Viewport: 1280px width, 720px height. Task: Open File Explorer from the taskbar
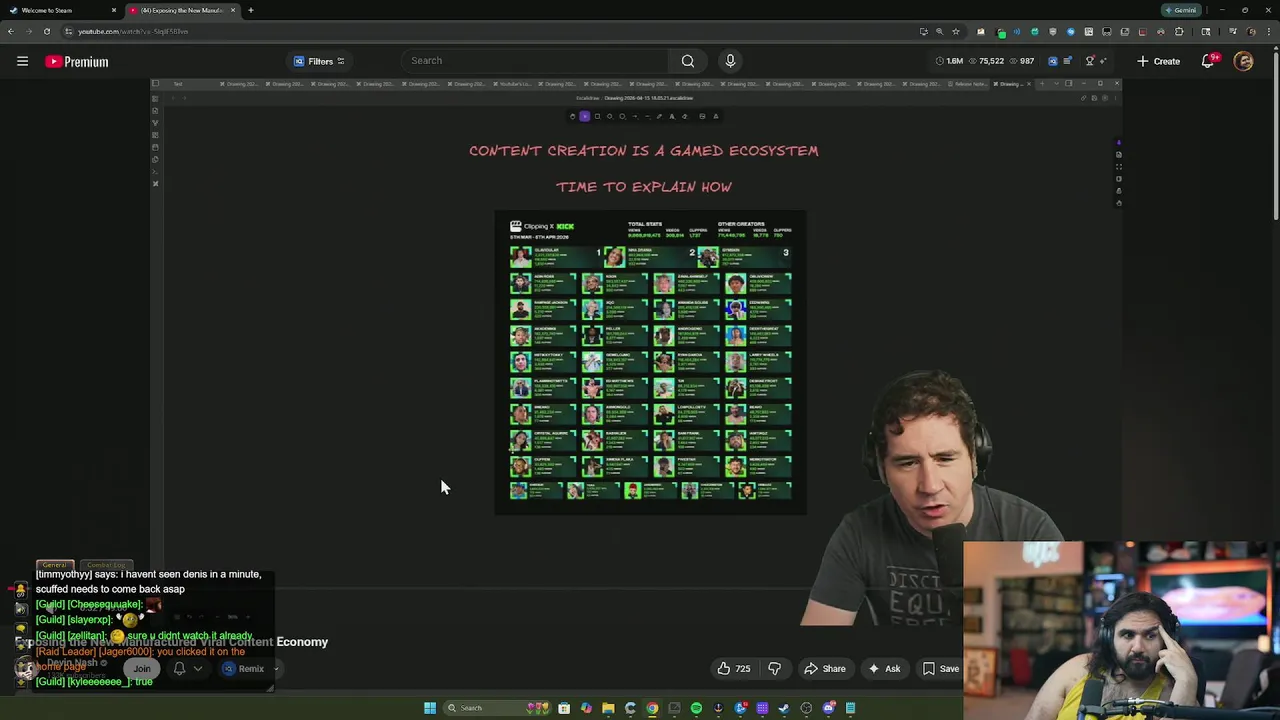pyautogui.click(x=608, y=708)
